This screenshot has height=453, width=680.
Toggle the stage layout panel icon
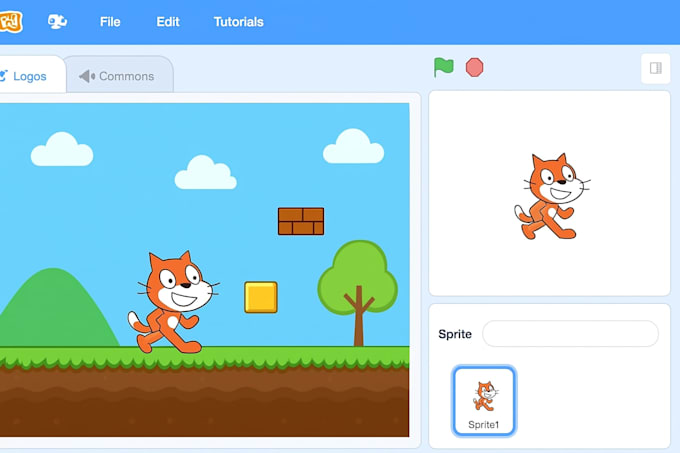[655, 68]
